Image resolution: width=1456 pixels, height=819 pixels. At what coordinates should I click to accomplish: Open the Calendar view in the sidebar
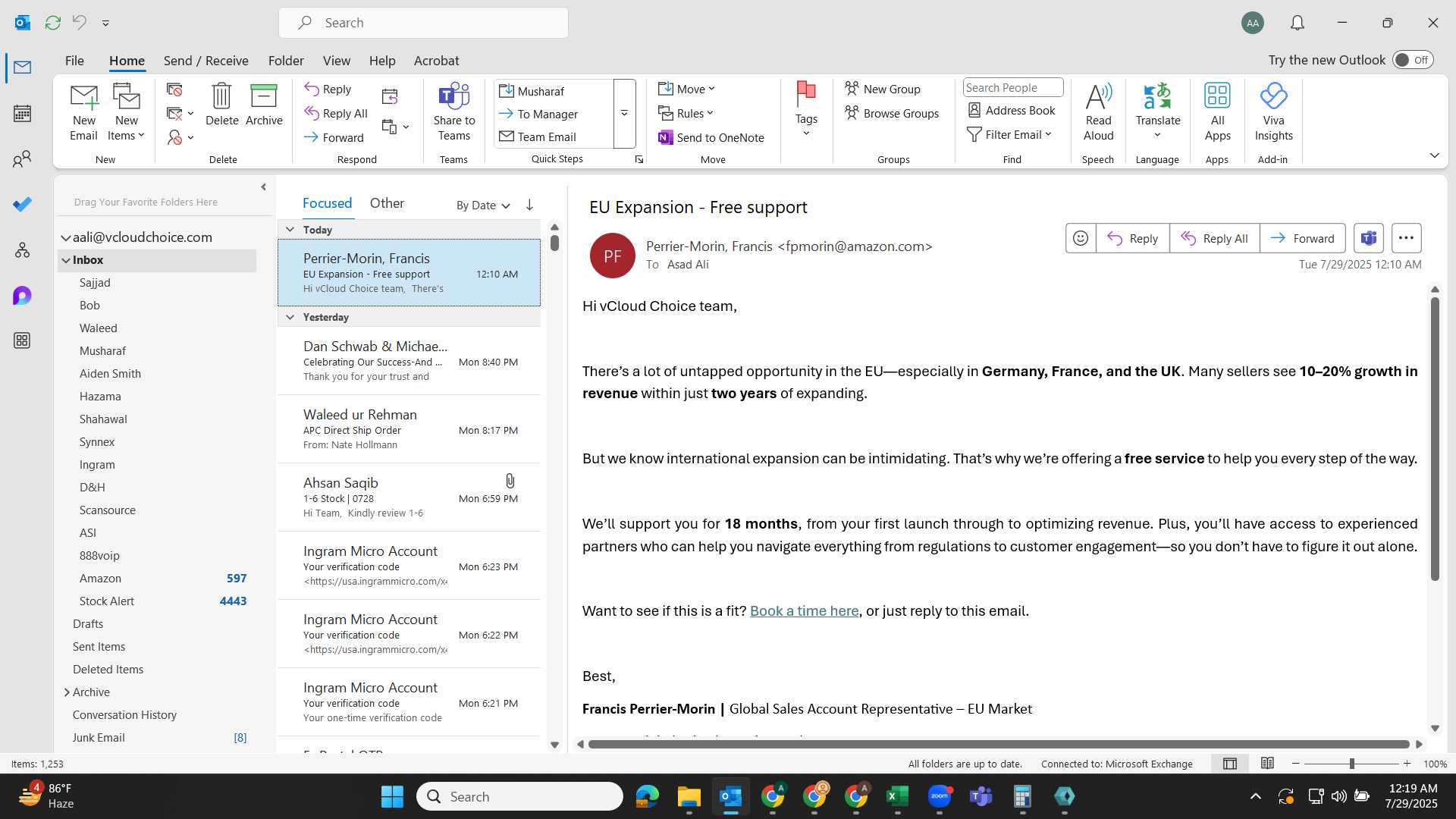[22, 114]
